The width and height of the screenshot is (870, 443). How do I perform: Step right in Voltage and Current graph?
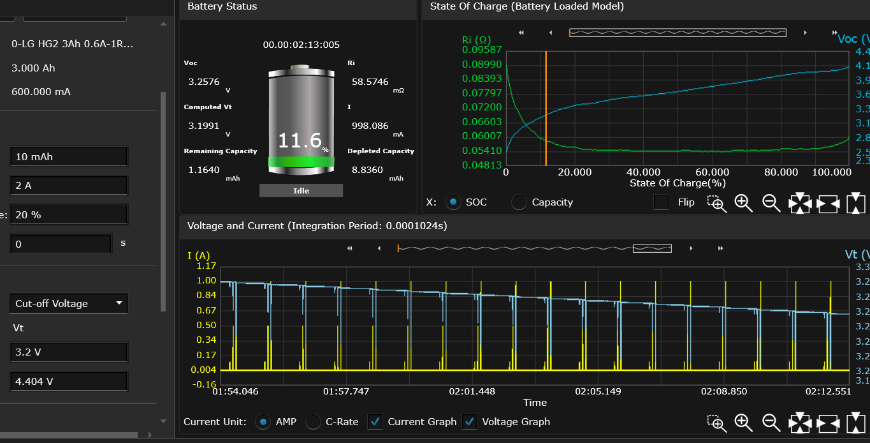coord(691,248)
